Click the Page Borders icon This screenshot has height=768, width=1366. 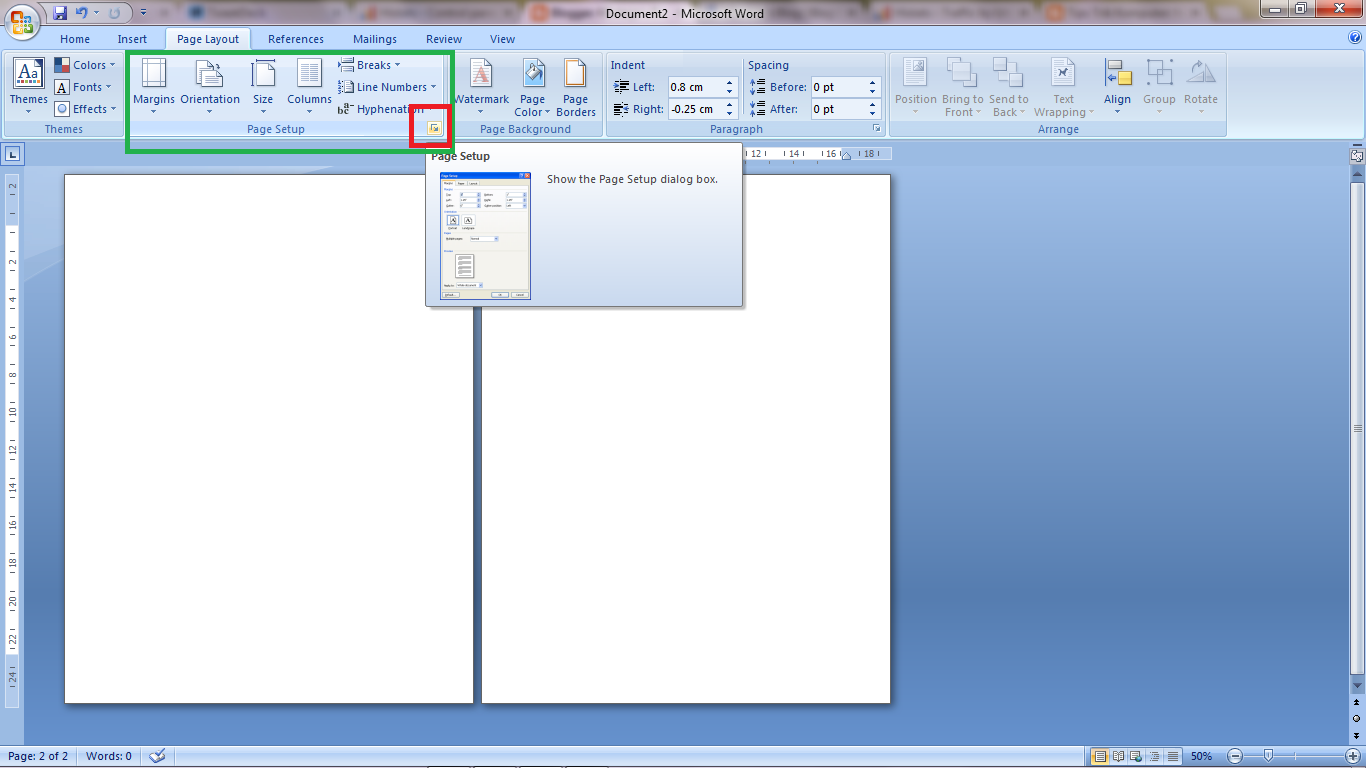pyautogui.click(x=576, y=86)
